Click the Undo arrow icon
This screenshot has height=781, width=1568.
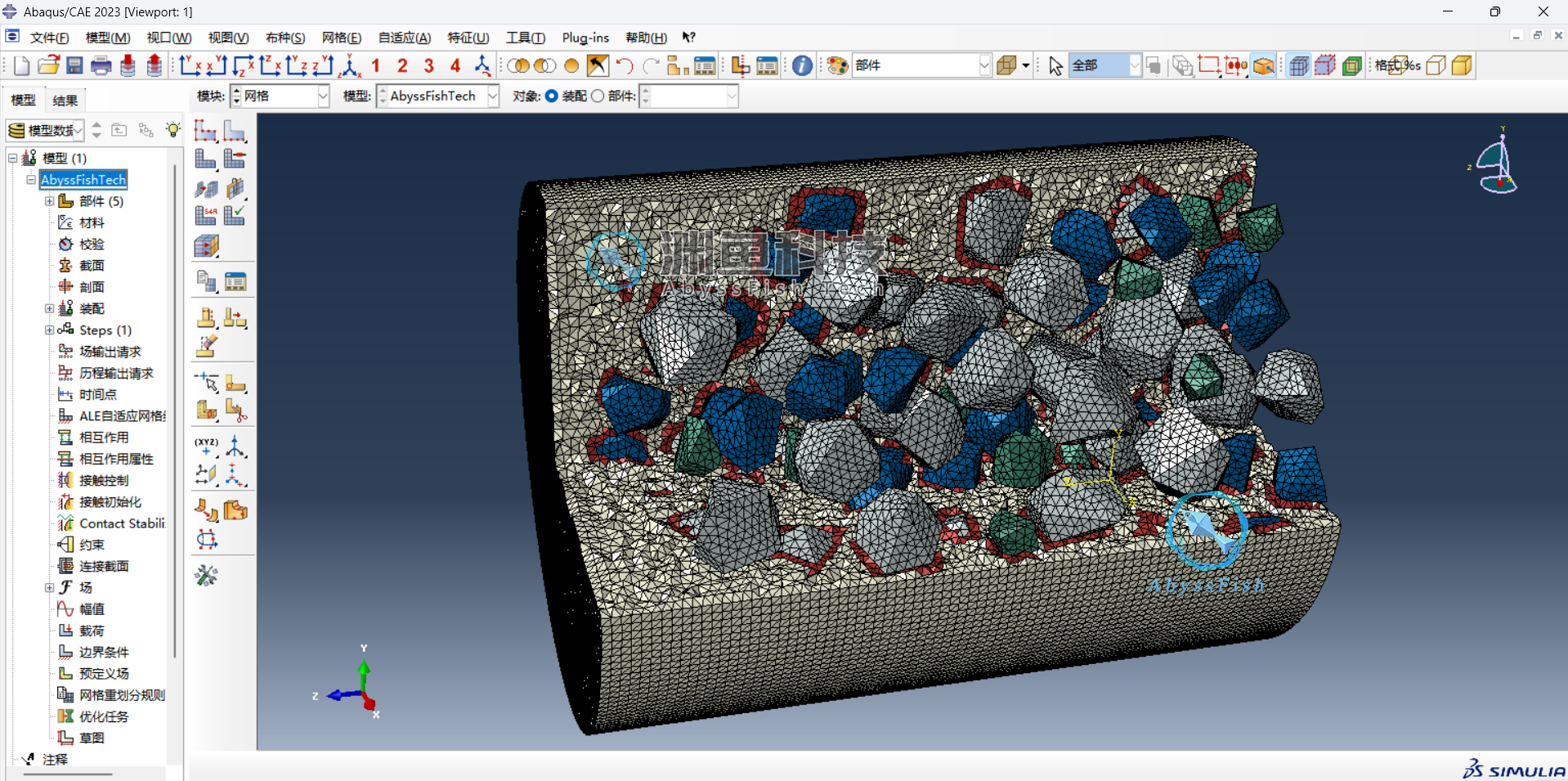pos(625,65)
